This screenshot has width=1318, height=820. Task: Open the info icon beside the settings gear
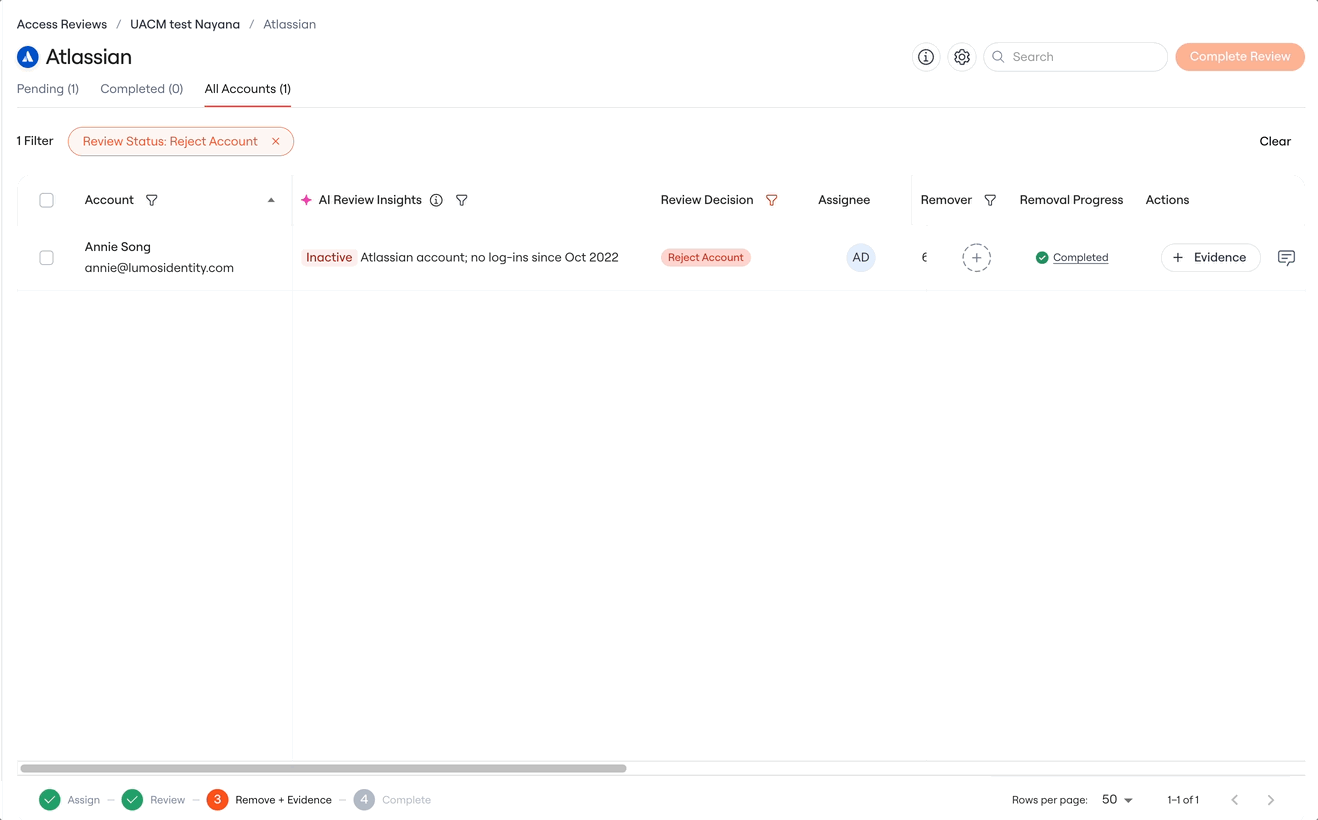tap(926, 57)
